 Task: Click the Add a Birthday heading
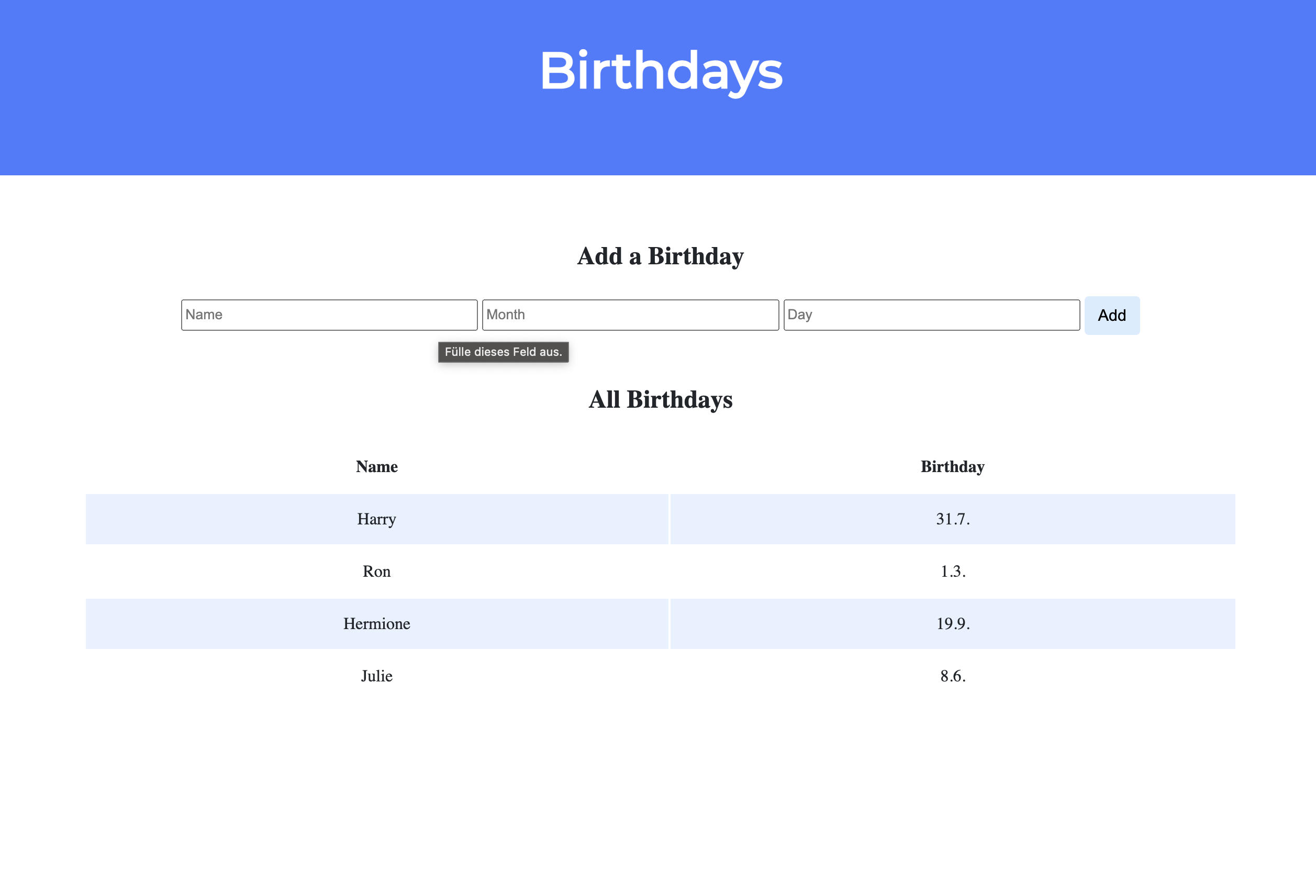coord(660,256)
